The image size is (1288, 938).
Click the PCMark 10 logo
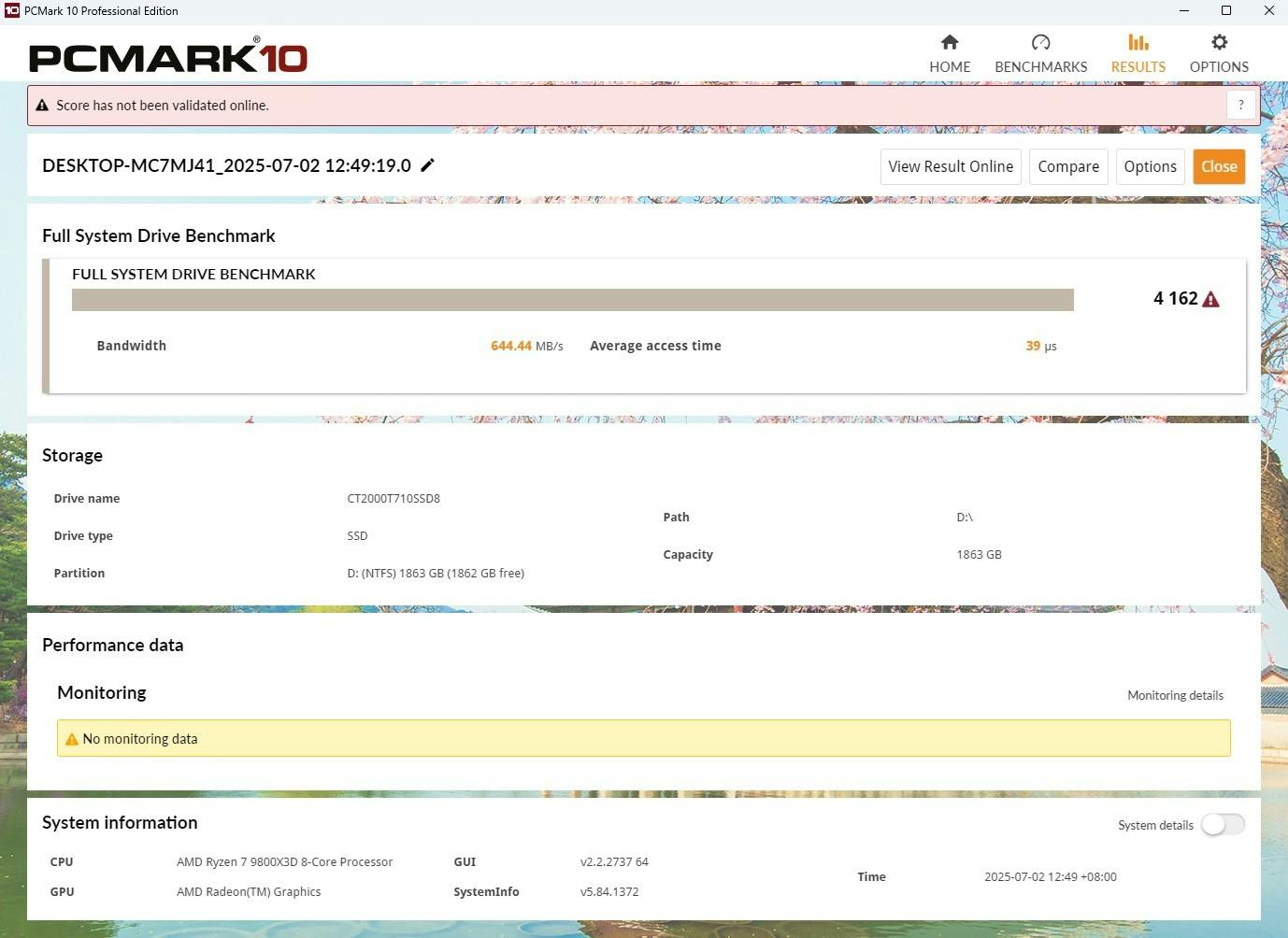coord(168,56)
